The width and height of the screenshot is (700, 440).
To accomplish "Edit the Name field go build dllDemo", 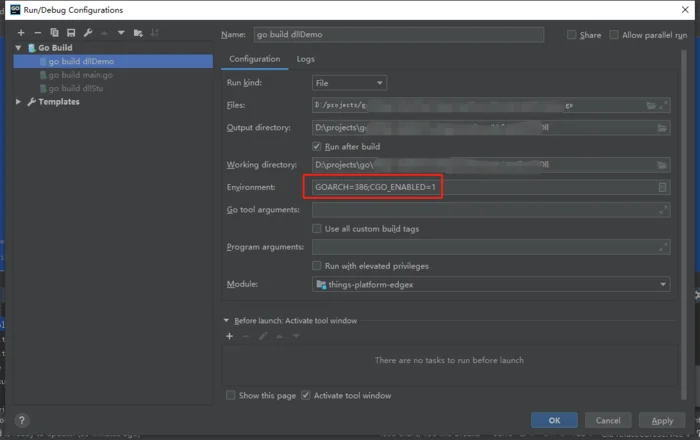I will (398, 34).
